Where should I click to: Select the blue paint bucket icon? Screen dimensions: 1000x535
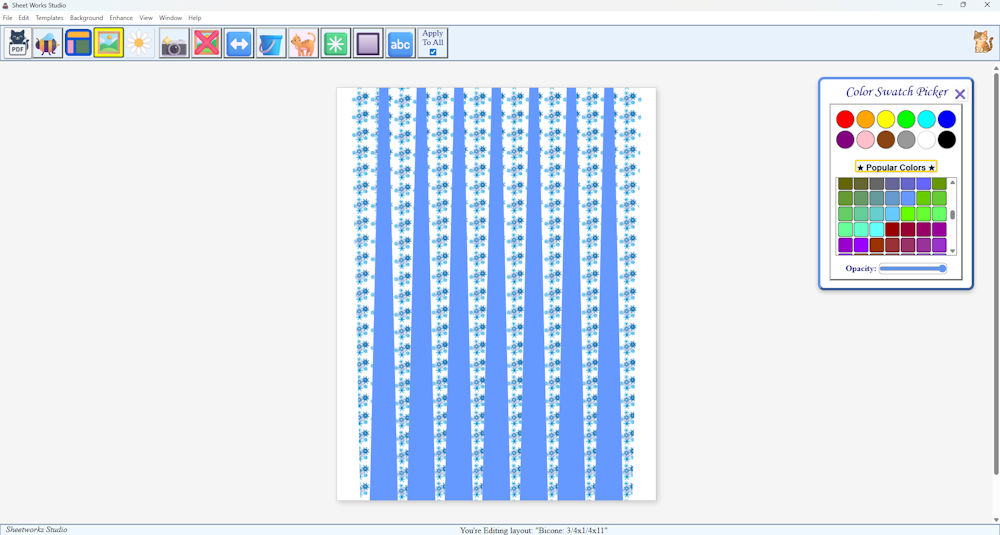(271, 43)
